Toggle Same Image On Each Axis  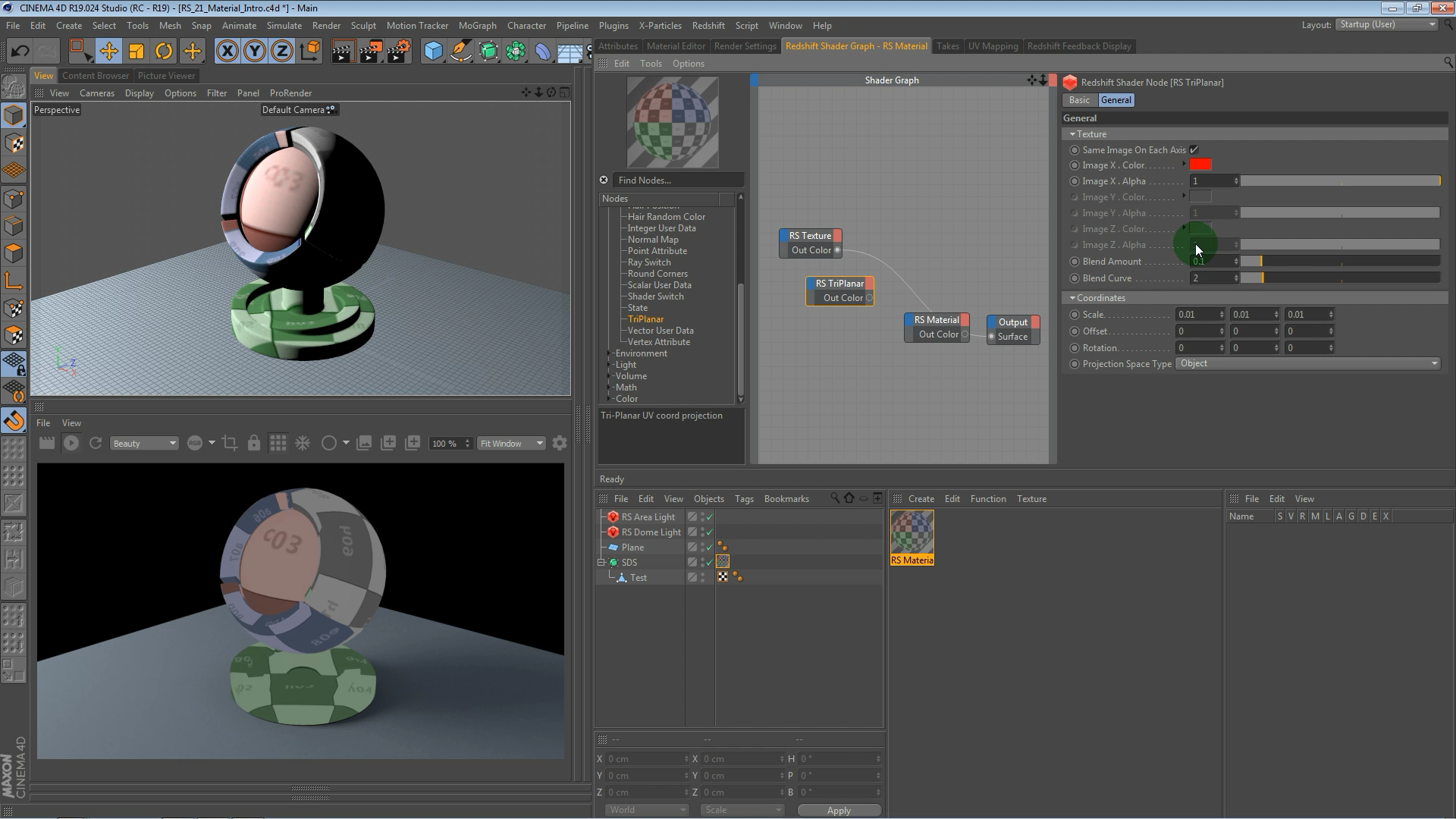point(1194,150)
